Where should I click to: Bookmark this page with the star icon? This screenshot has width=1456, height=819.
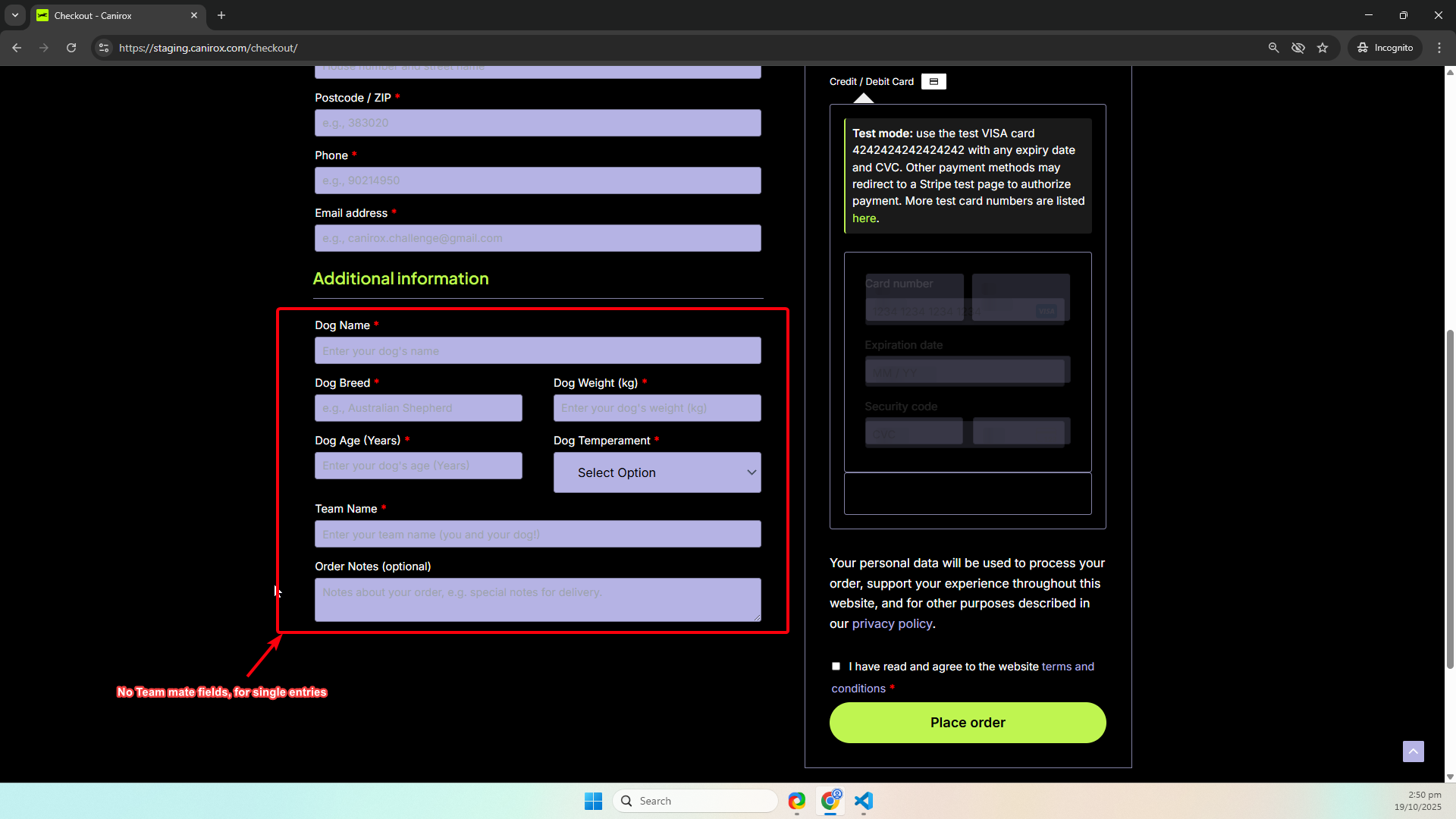1323,48
